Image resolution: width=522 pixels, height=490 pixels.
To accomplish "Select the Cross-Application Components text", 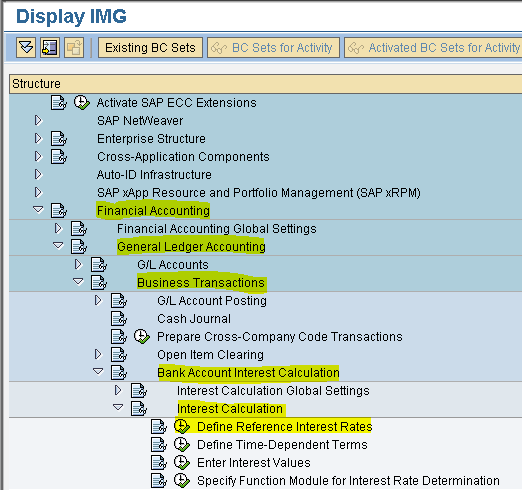I will tap(183, 157).
